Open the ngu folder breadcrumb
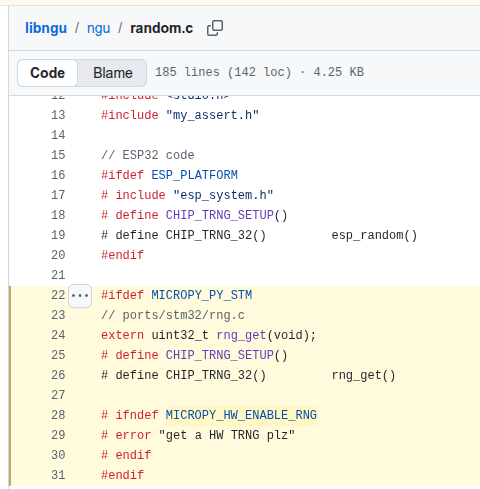Image resolution: width=480 pixels, height=489 pixels. (98, 28)
